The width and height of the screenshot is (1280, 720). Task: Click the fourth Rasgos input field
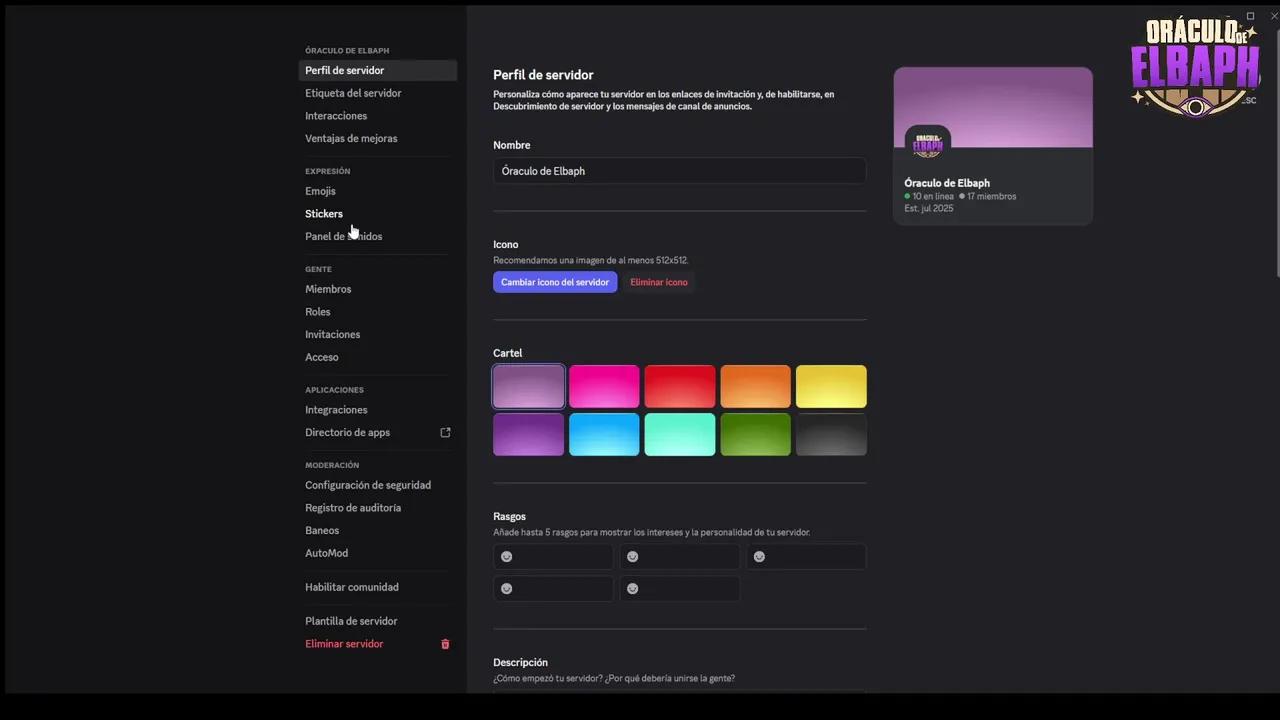tap(553, 589)
